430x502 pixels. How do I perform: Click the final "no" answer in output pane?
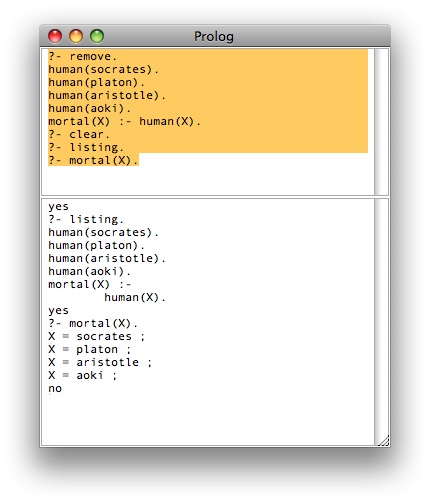click(x=55, y=389)
